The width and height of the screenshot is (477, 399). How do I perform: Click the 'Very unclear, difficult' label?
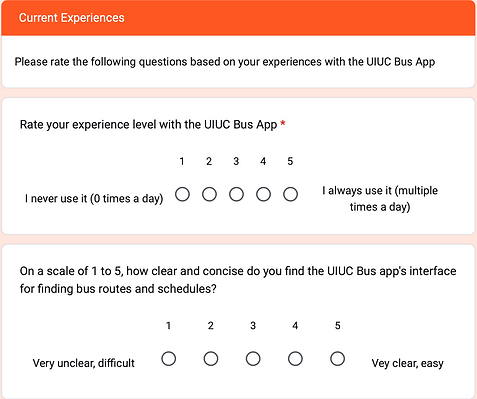point(84,363)
